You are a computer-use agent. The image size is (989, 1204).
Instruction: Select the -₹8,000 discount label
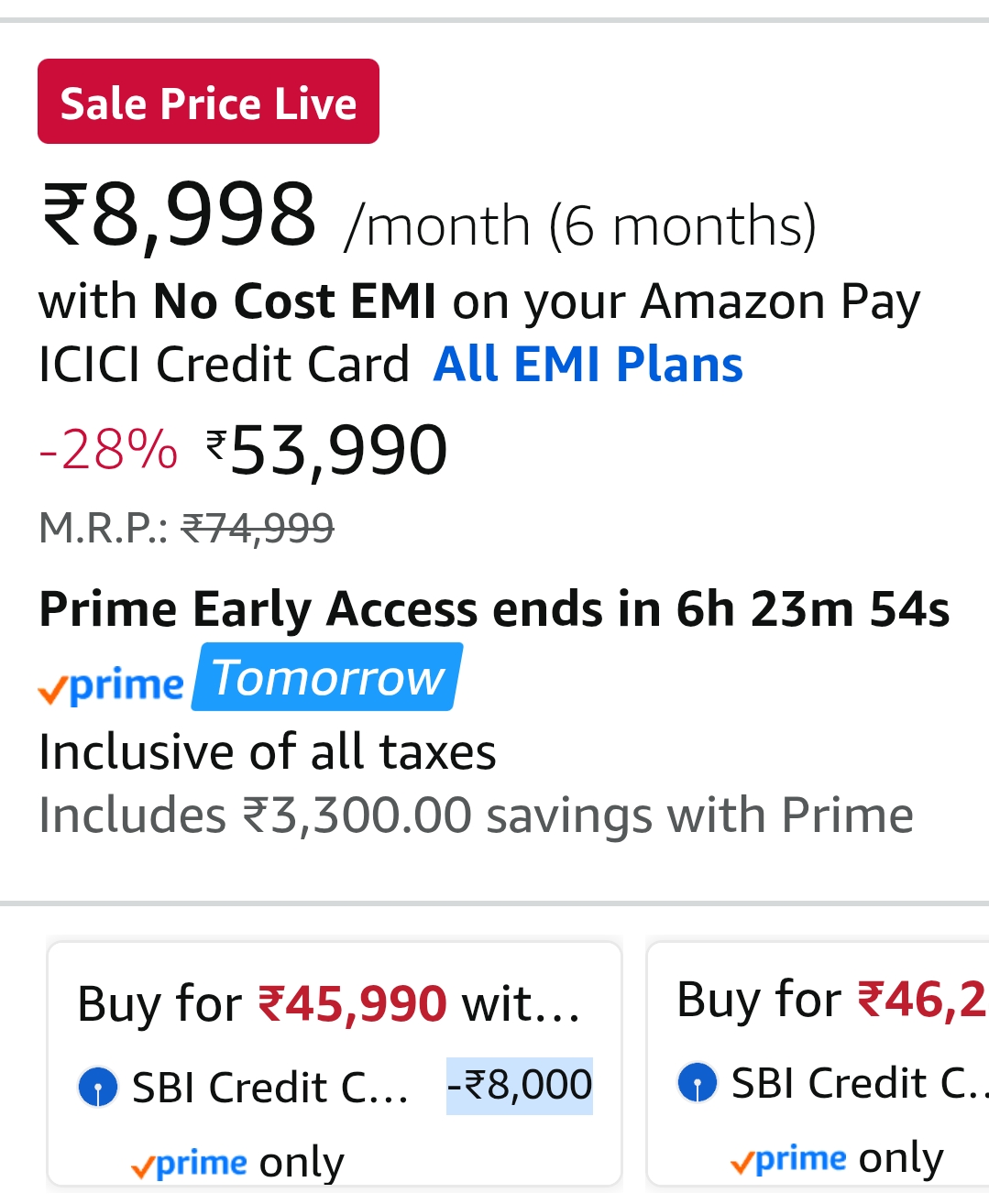pyautogui.click(x=520, y=1086)
